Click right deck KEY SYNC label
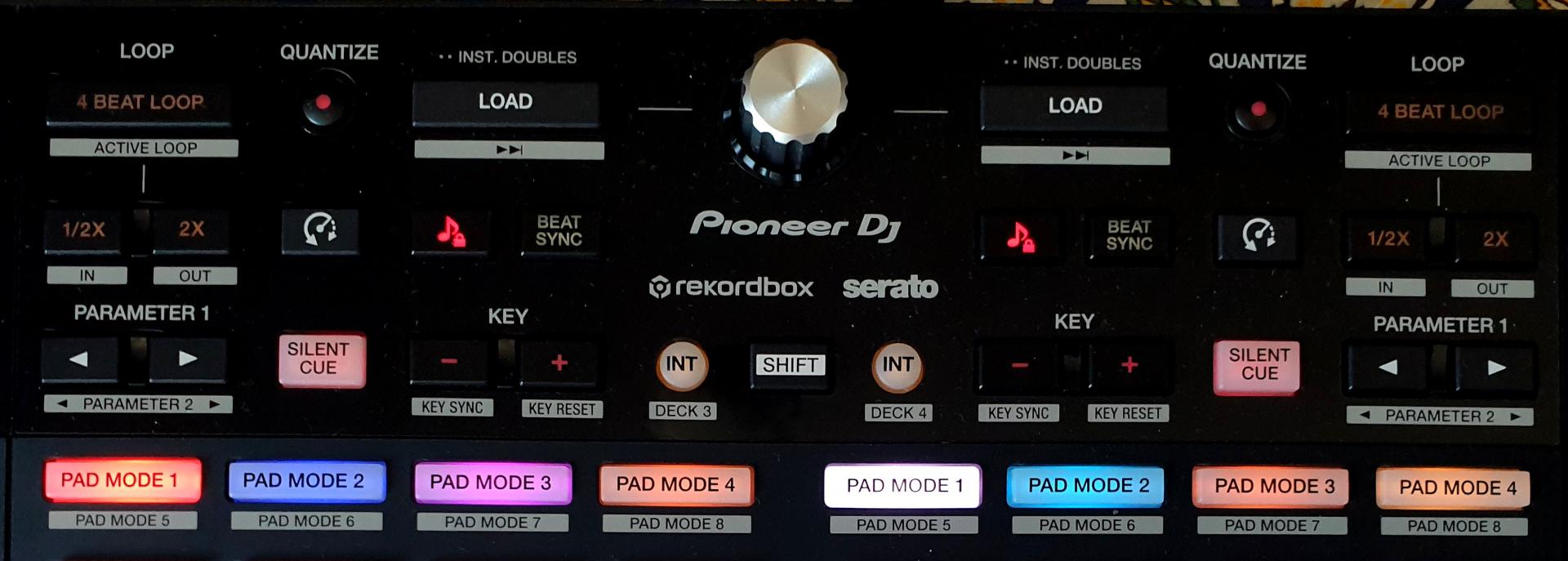 coord(1018,413)
